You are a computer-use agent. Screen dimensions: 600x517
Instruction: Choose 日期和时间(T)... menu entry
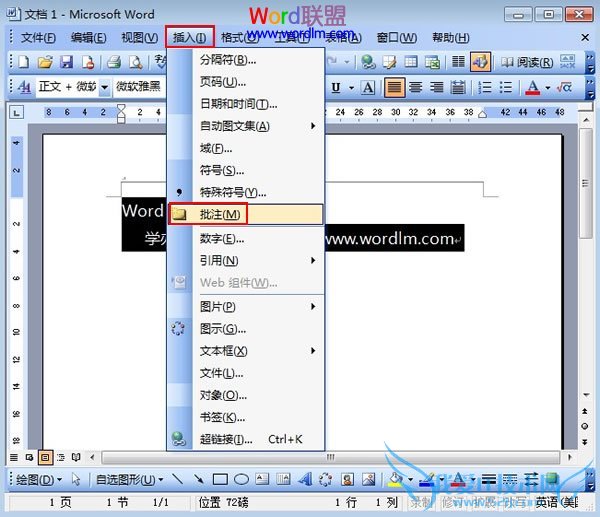(246, 104)
